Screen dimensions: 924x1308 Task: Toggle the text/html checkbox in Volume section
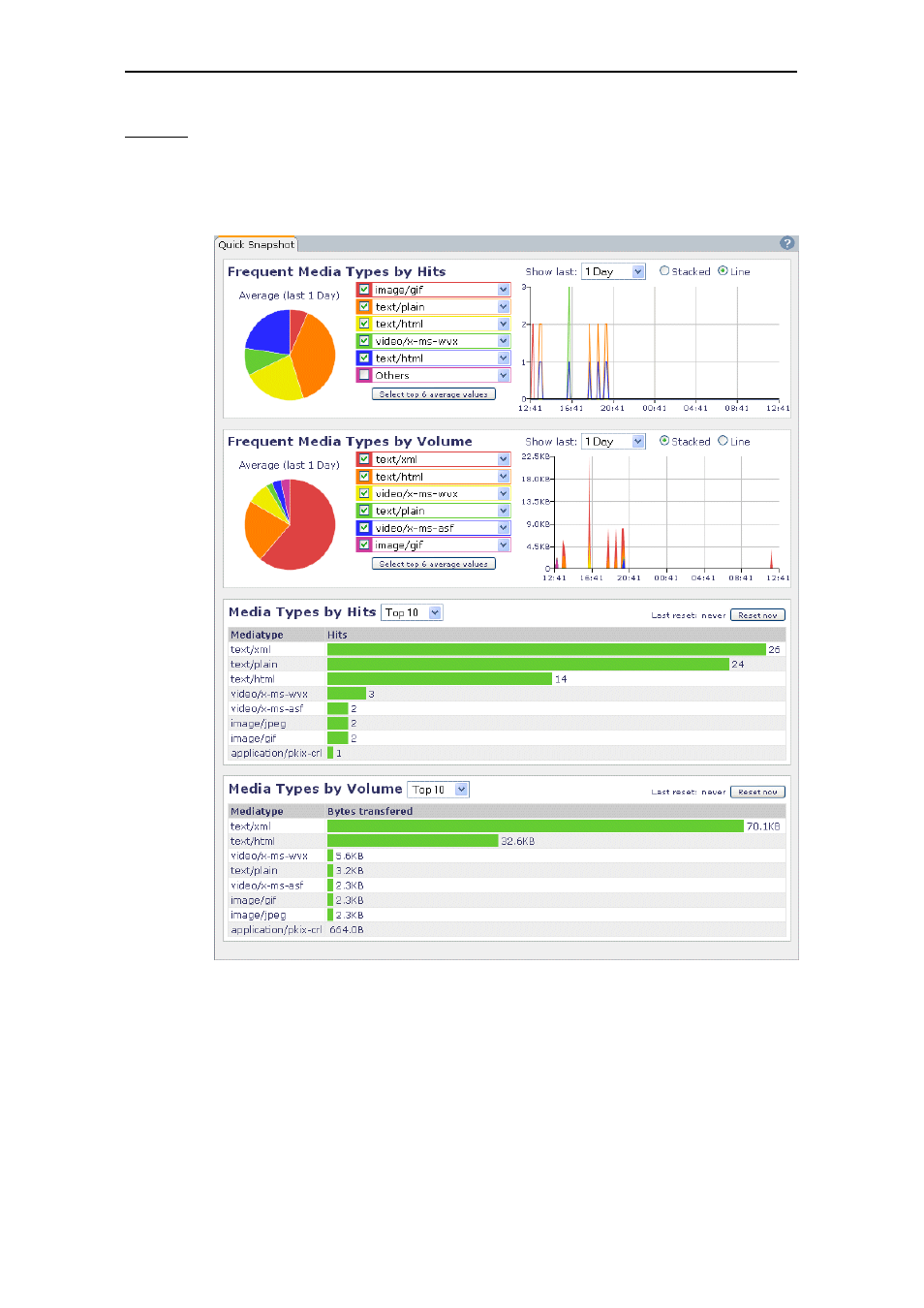[364, 477]
